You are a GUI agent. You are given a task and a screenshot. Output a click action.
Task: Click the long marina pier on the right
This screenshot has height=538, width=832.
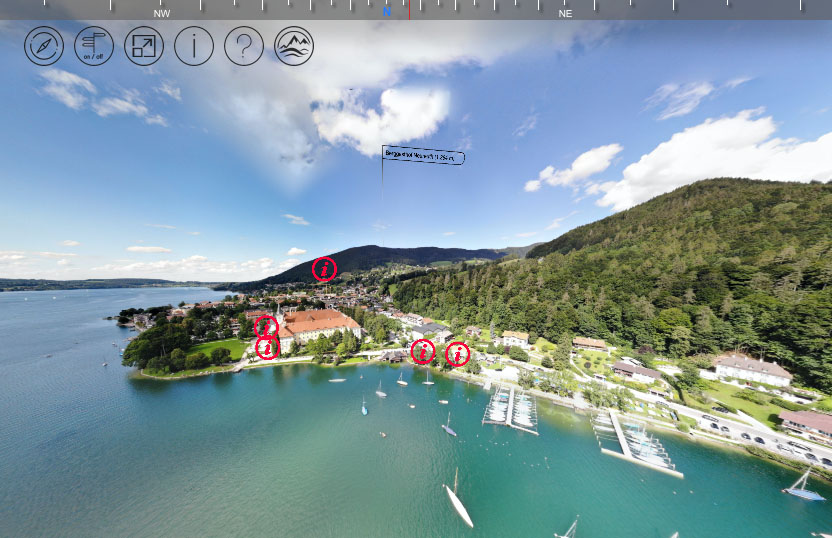pyautogui.click(x=638, y=446)
